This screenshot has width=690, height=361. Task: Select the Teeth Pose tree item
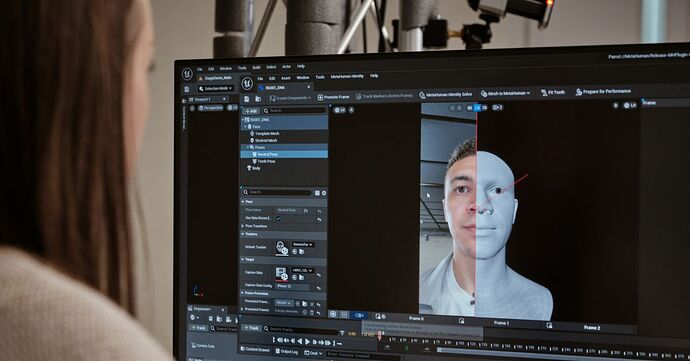pos(264,162)
